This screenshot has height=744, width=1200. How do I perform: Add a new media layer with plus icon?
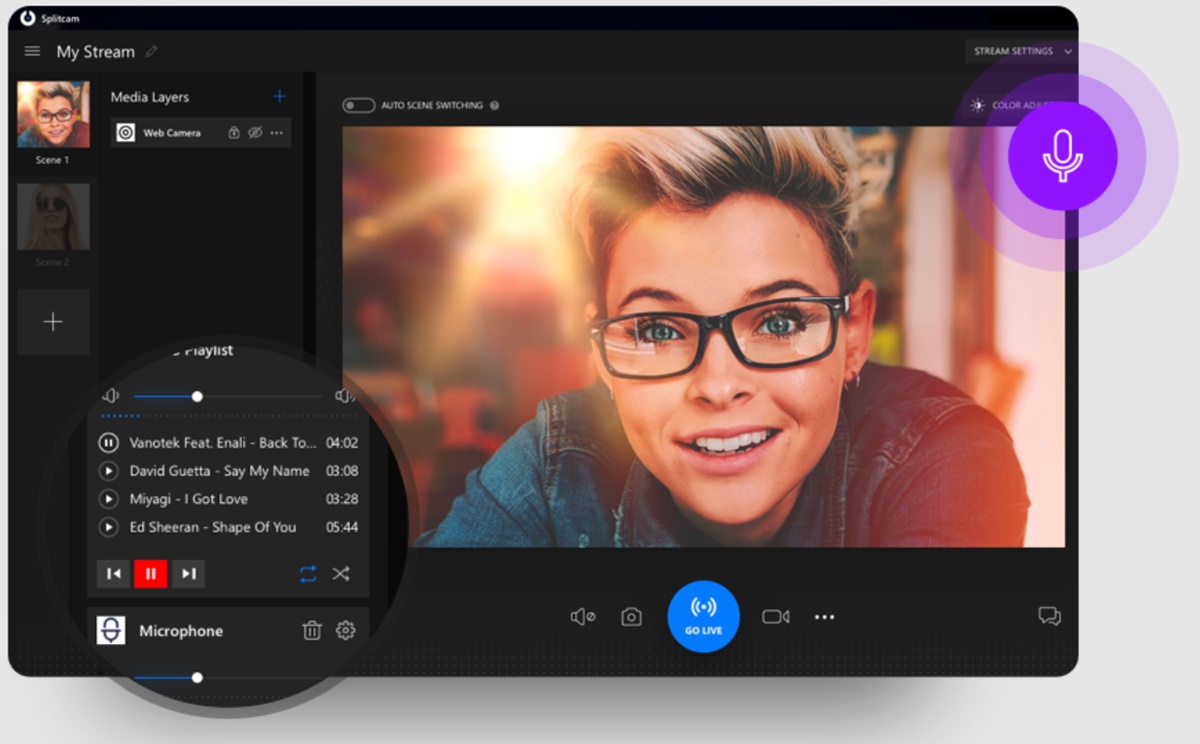pos(279,96)
